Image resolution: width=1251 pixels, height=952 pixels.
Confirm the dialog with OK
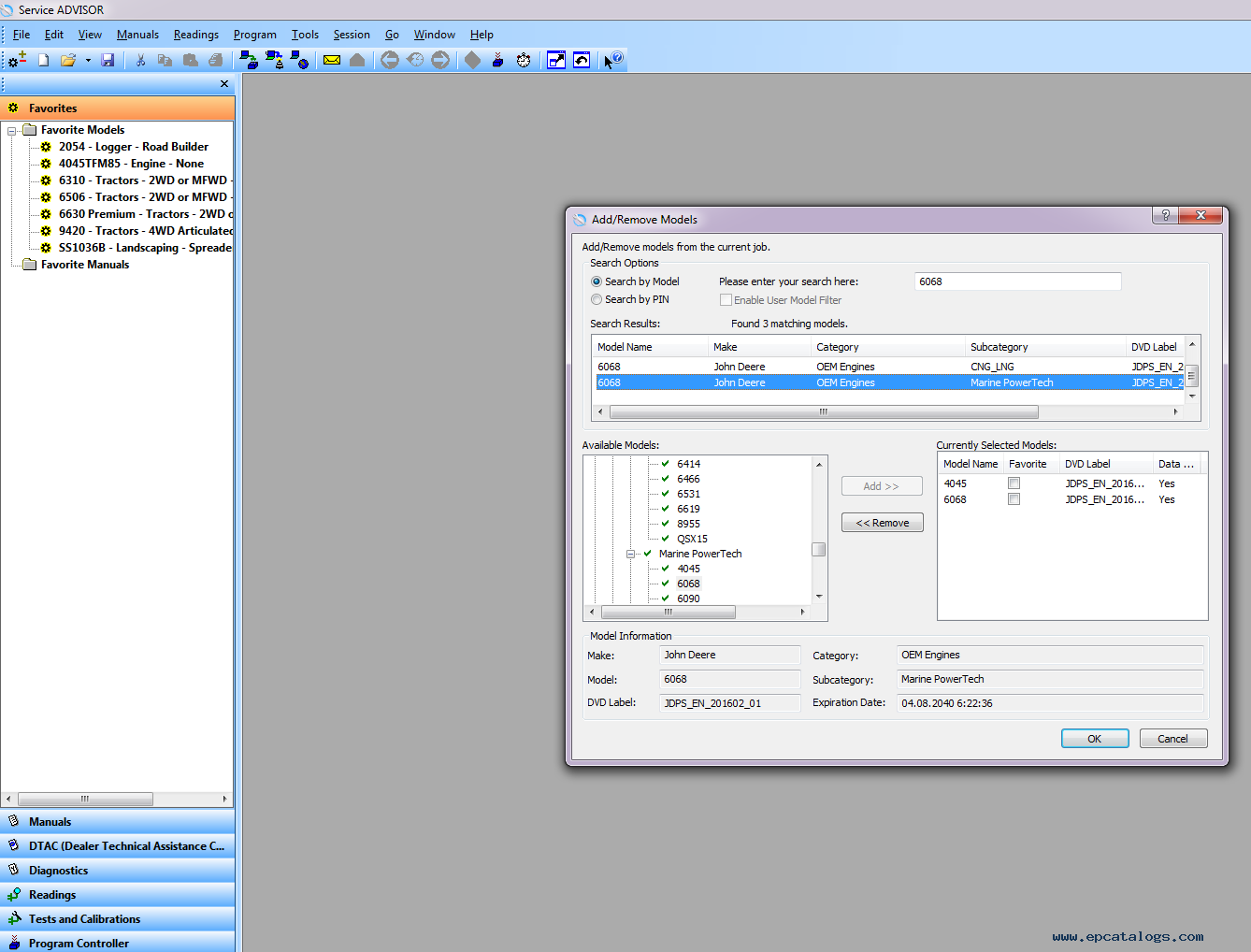(x=1095, y=739)
